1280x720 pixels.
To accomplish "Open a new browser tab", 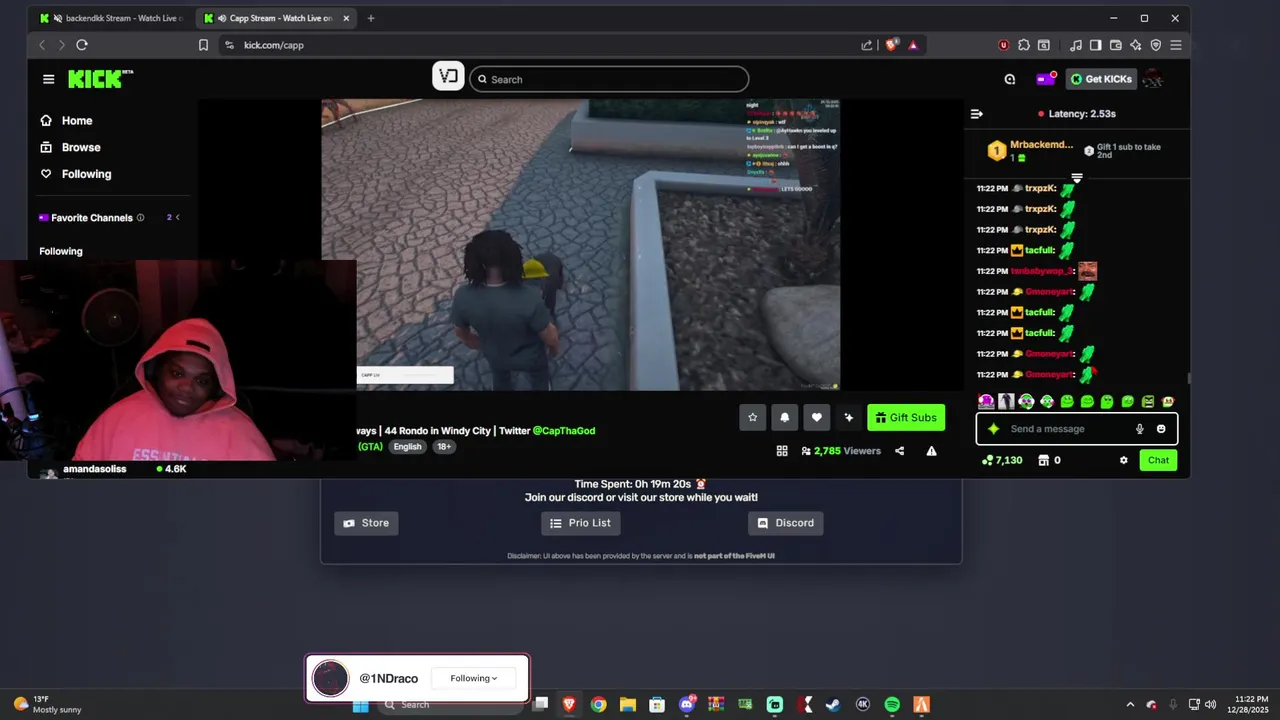I will coord(371,18).
